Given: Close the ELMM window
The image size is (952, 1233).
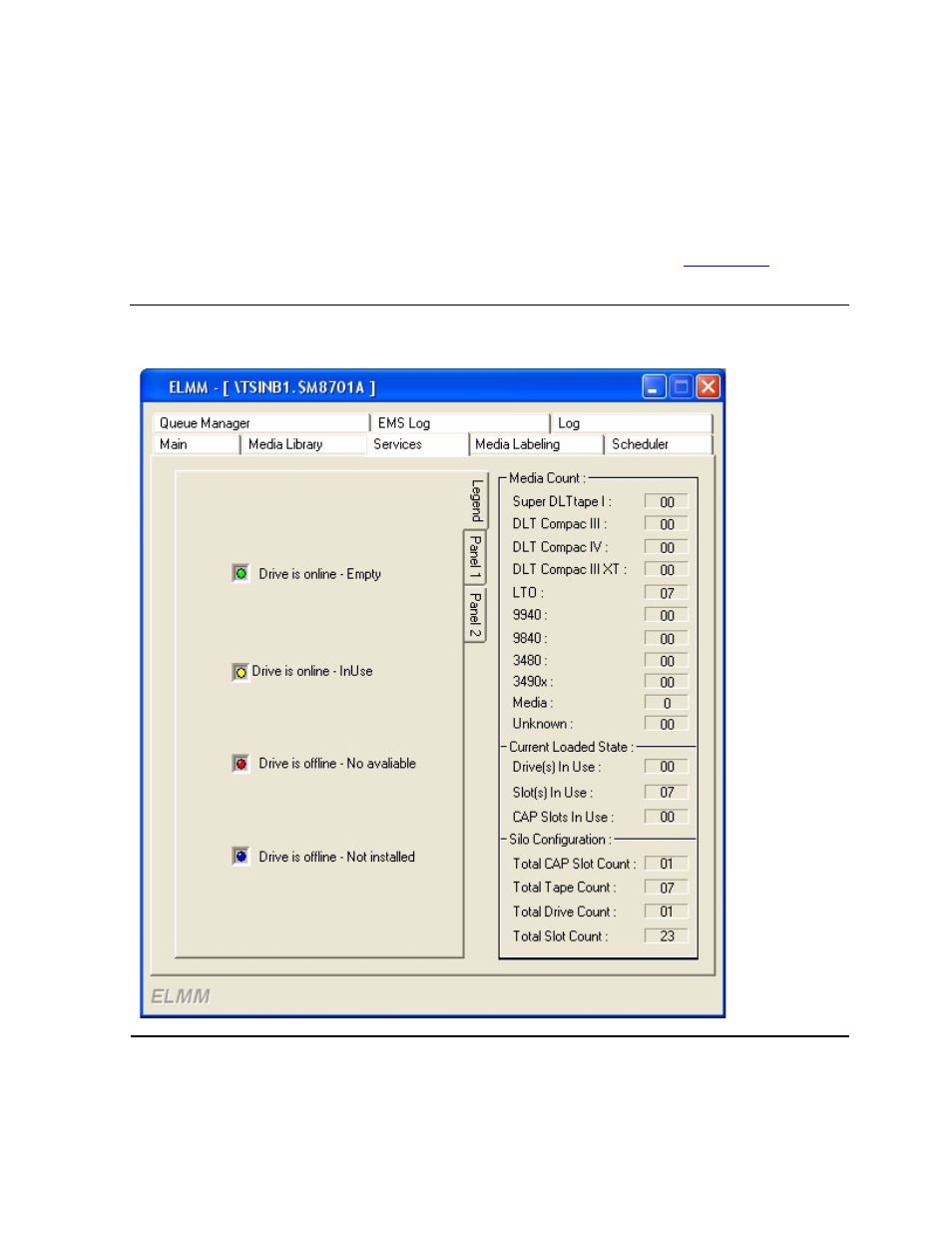Looking at the screenshot, I should coord(709,387).
